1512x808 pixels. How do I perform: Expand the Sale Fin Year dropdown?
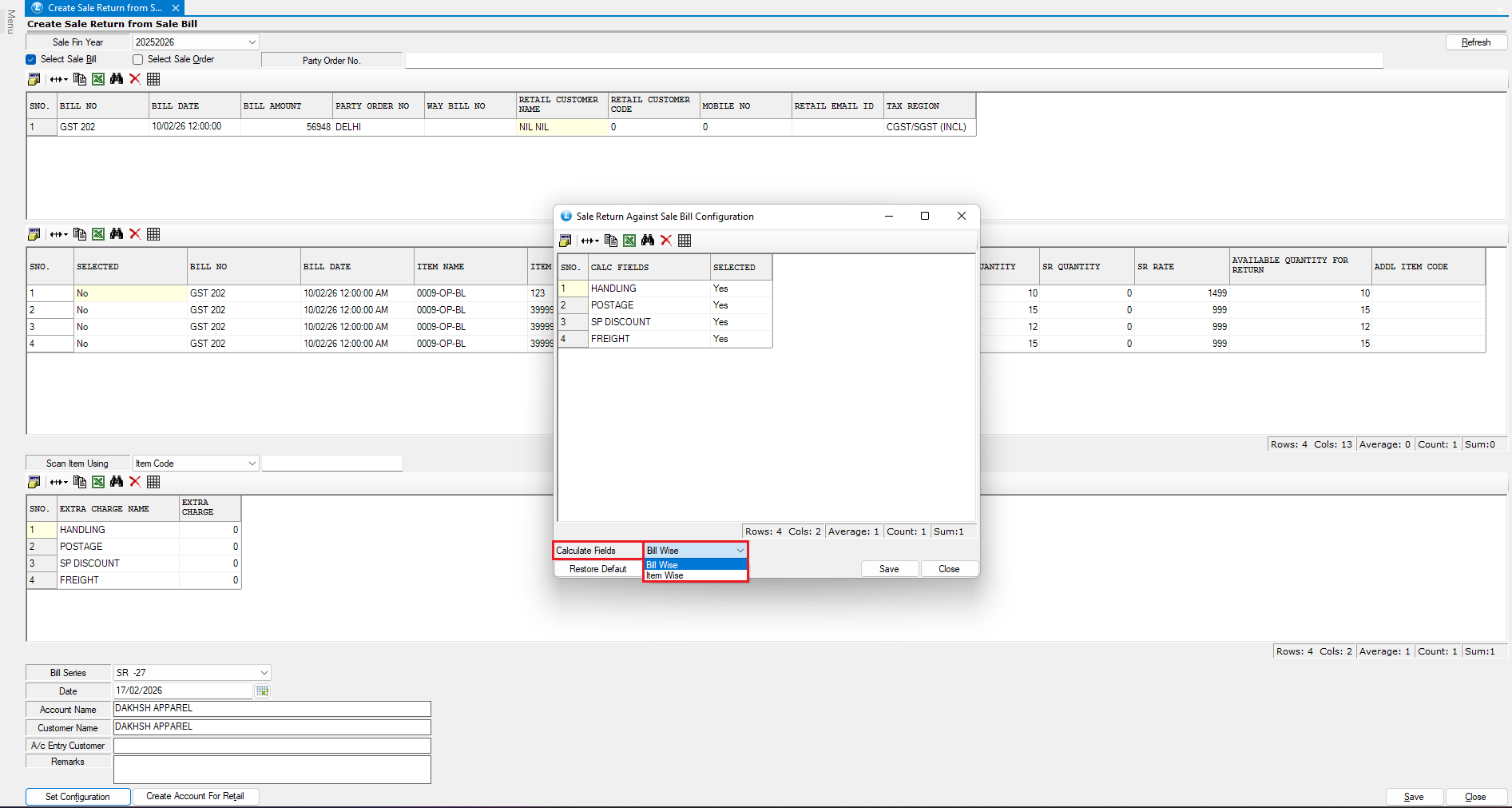252,42
